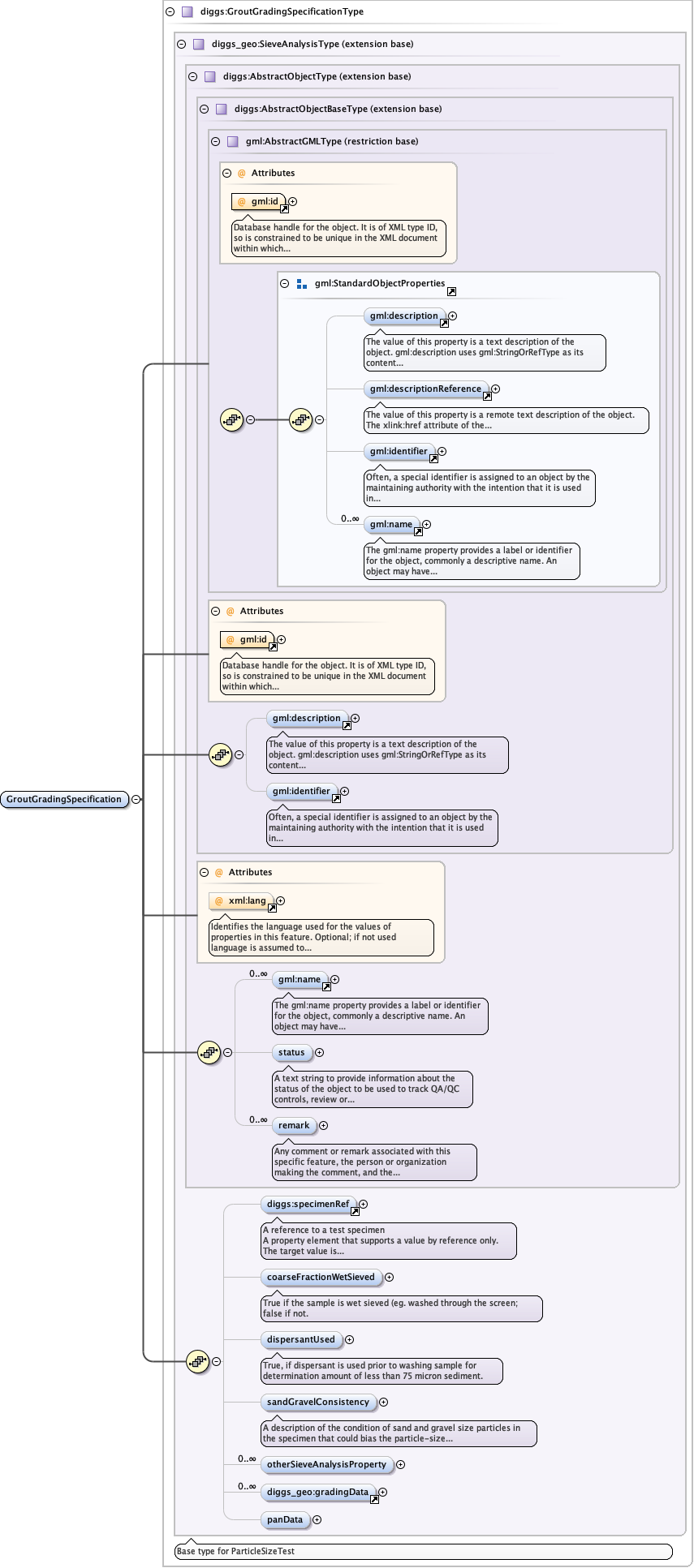Click the diggs_geo:gradingData element
This screenshot has width=694, height=1568.
(x=317, y=1492)
